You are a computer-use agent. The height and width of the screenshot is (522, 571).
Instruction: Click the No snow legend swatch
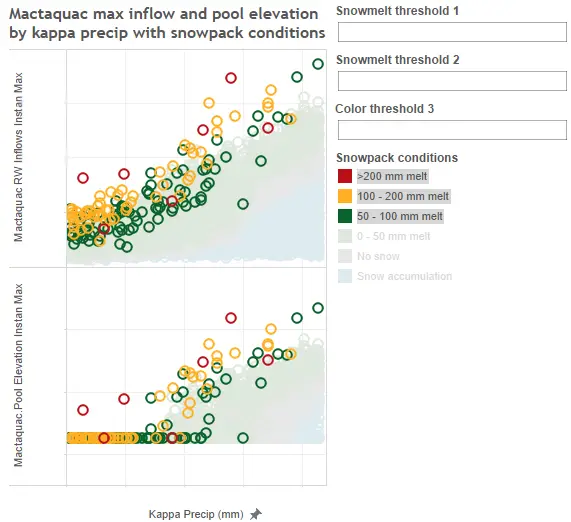(345, 256)
